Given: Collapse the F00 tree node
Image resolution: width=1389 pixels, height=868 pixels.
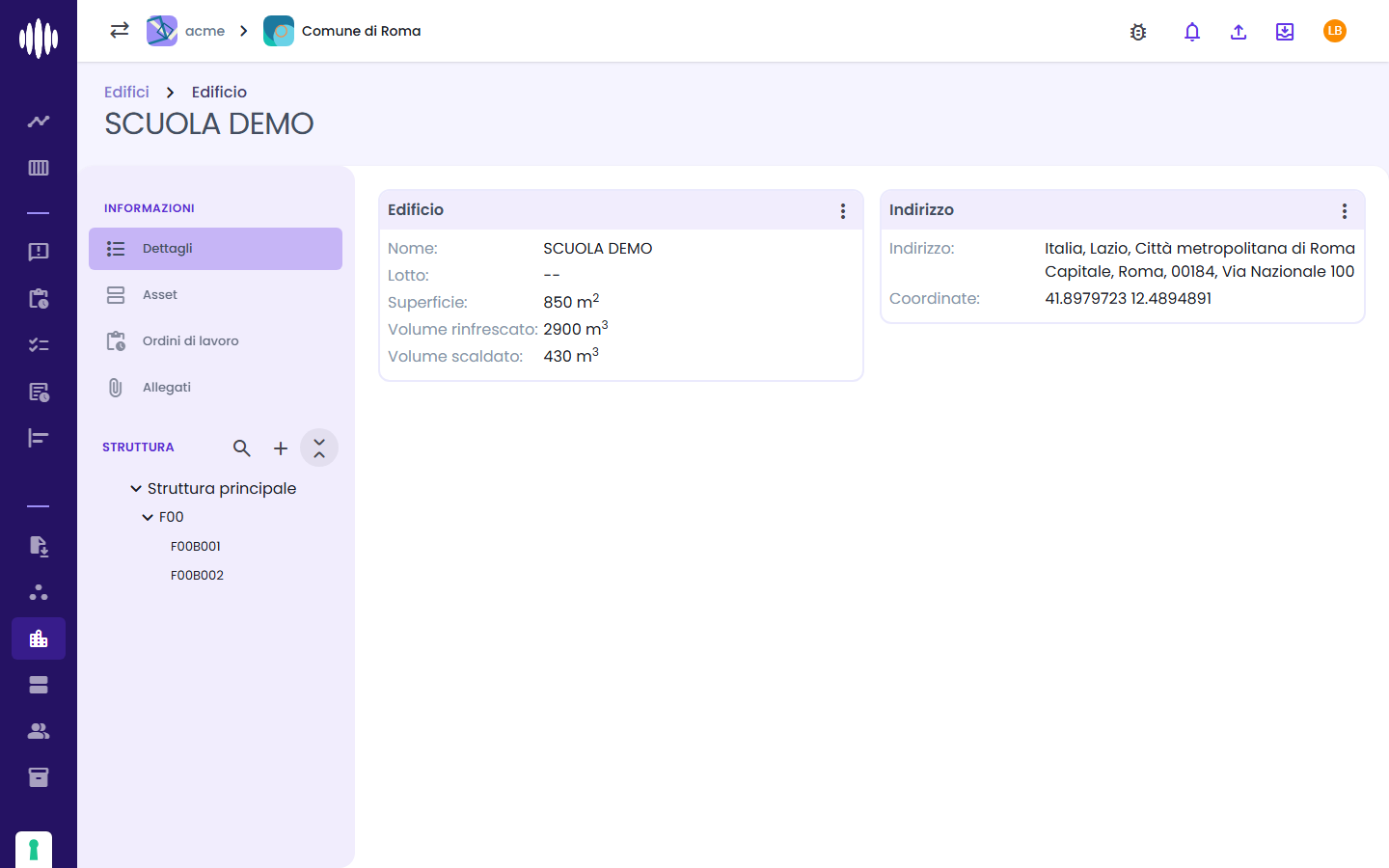Looking at the screenshot, I should click(148, 518).
